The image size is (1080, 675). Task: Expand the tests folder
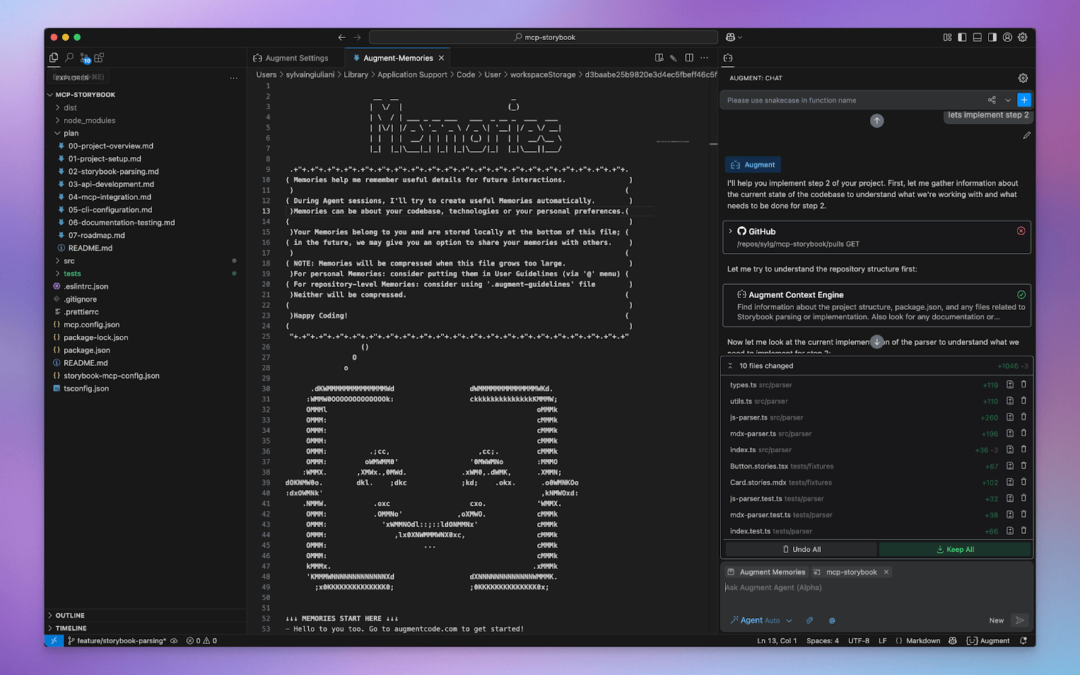[72, 273]
